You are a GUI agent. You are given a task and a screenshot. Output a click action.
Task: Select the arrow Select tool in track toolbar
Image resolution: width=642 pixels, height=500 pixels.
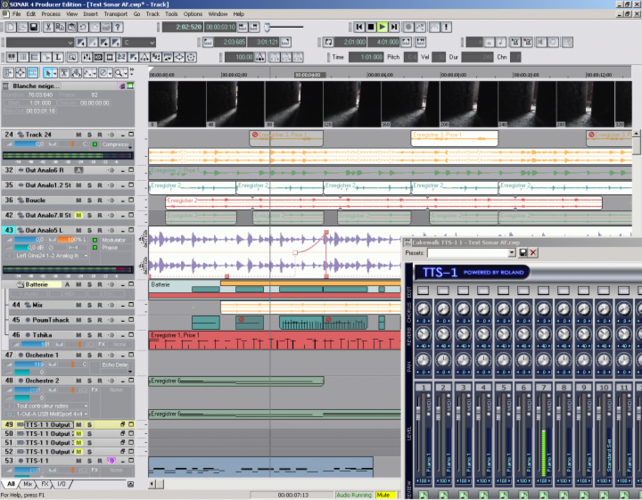click(48, 73)
